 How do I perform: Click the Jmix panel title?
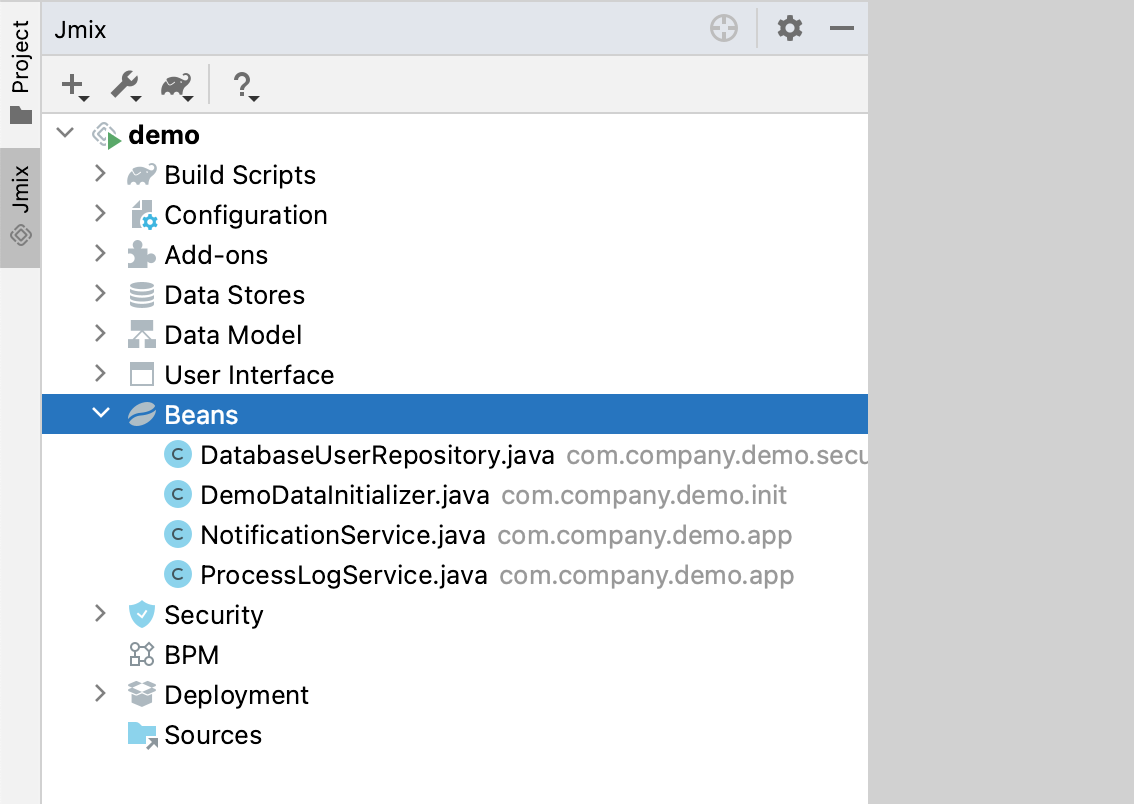coord(80,30)
